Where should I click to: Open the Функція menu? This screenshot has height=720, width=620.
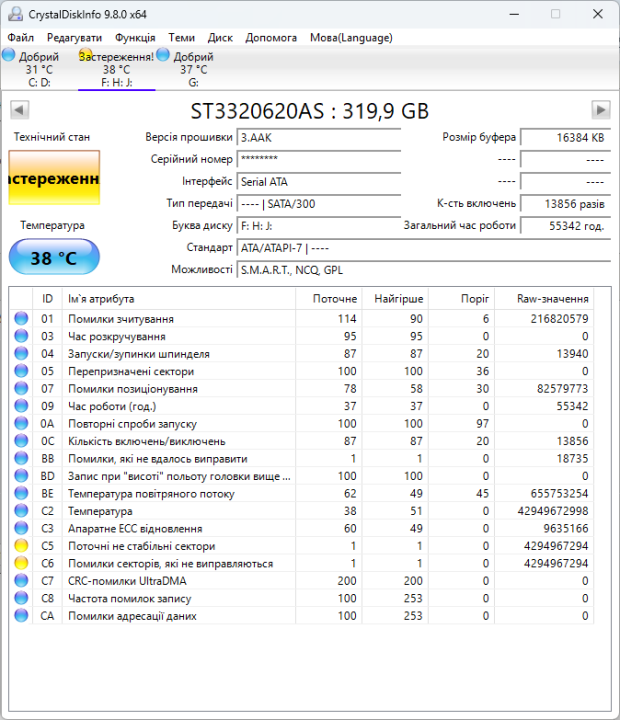pos(135,38)
